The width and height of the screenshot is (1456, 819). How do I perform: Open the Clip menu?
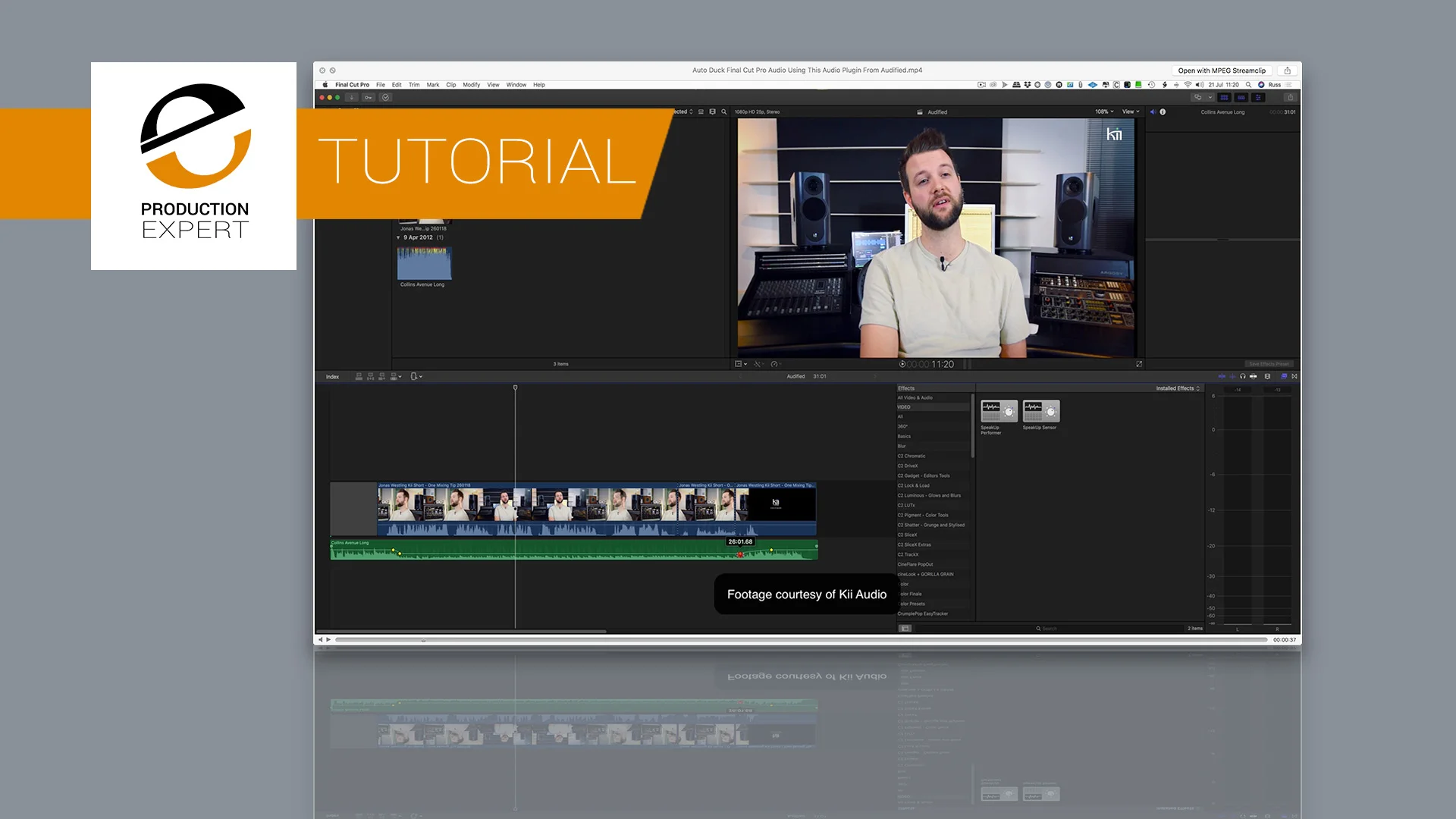[451, 85]
